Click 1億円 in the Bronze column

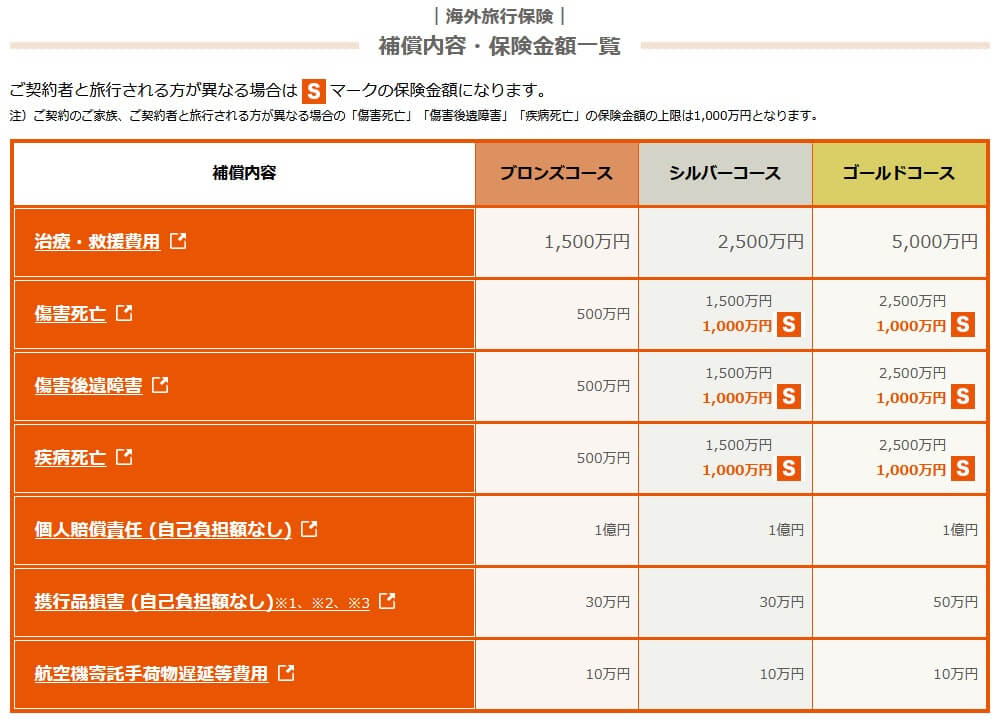[612, 530]
